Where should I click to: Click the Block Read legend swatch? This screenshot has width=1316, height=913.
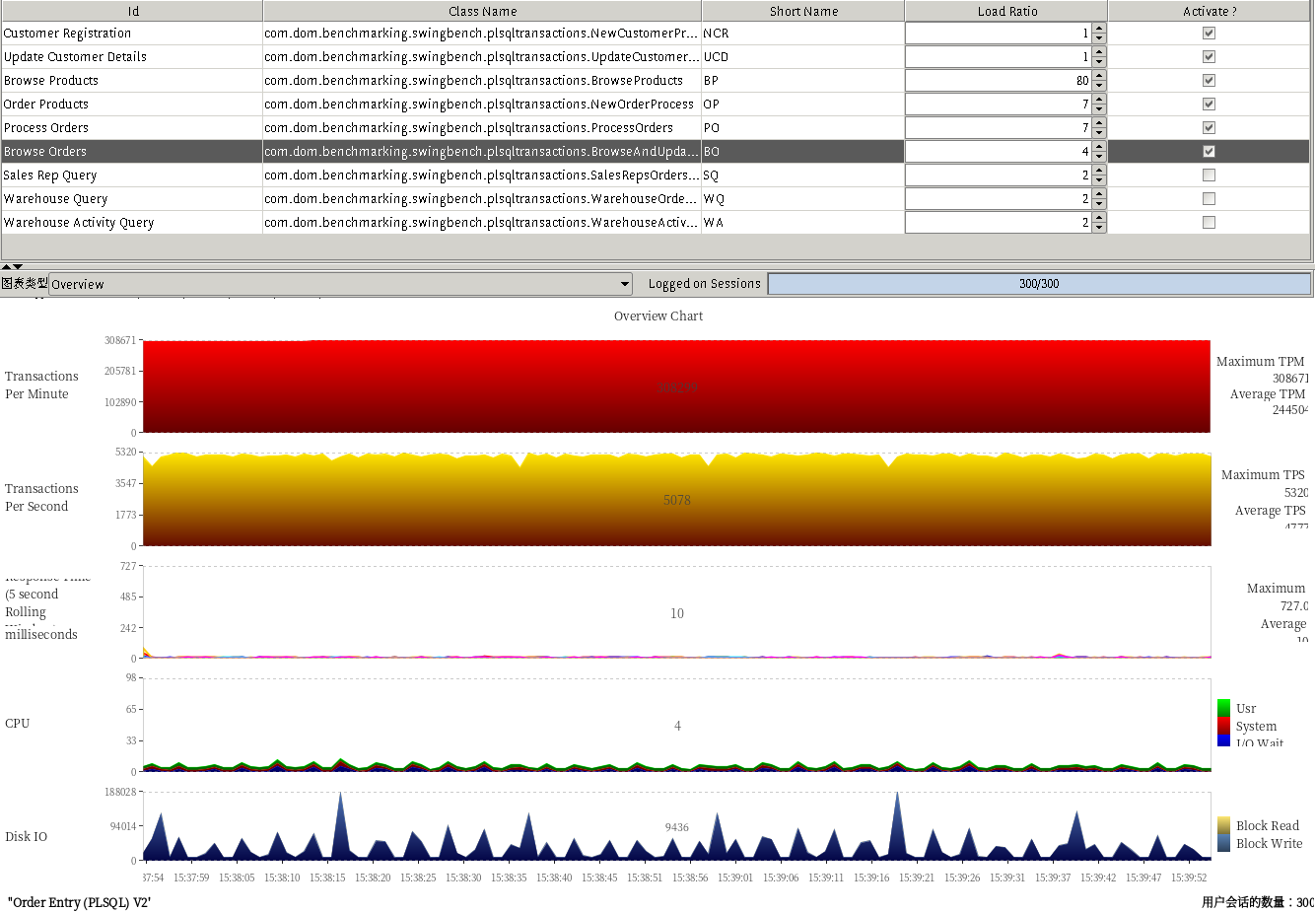pos(1223,825)
